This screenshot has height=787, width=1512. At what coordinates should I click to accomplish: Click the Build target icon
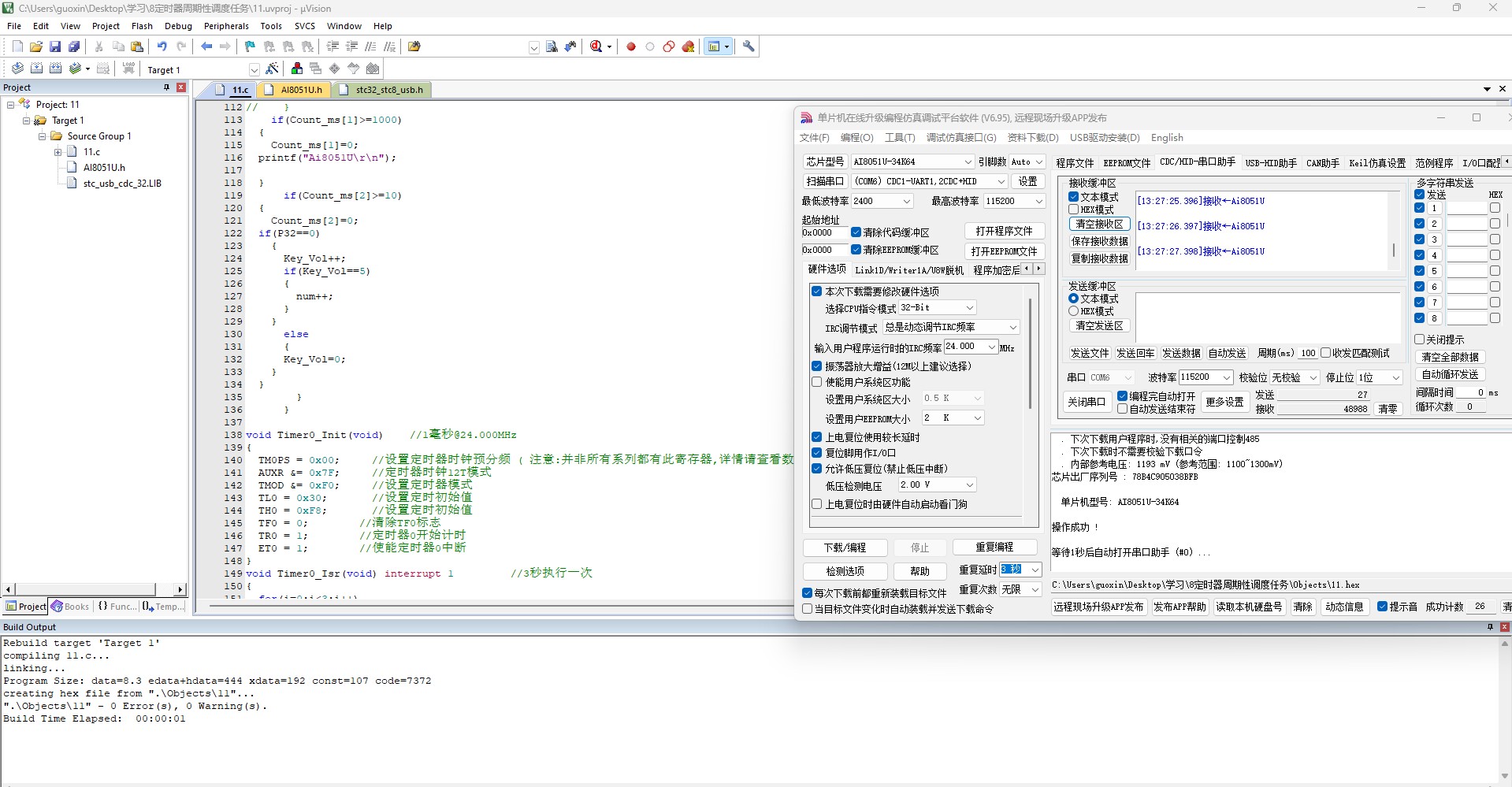[x=36, y=69]
